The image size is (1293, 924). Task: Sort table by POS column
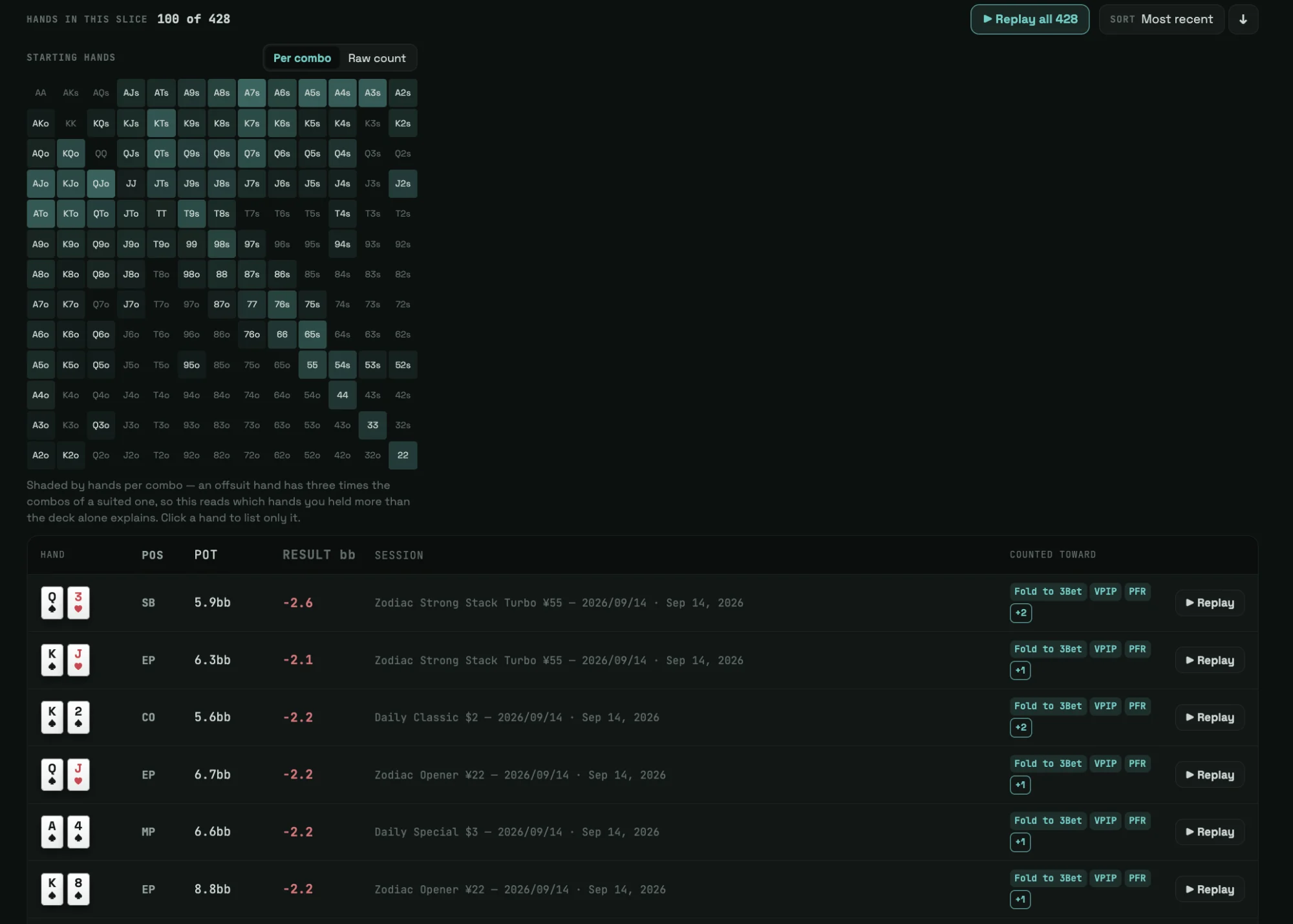click(153, 555)
